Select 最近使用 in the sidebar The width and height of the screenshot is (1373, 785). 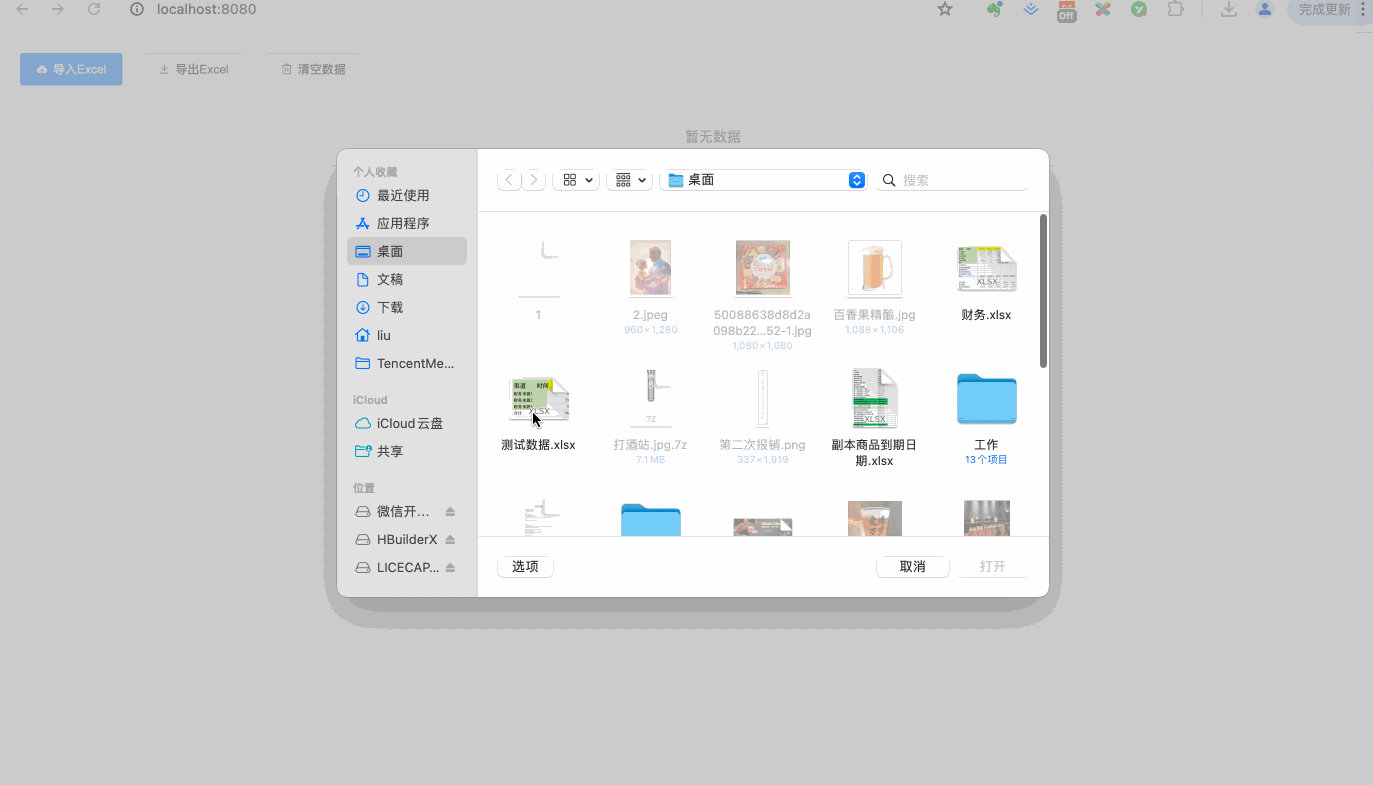(407, 195)
